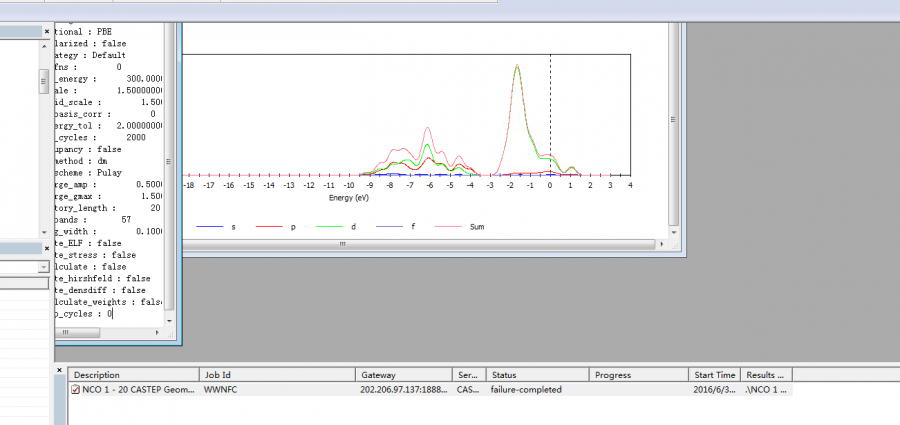Click the 'failure-completed' status cell

[x=526, y=389]
